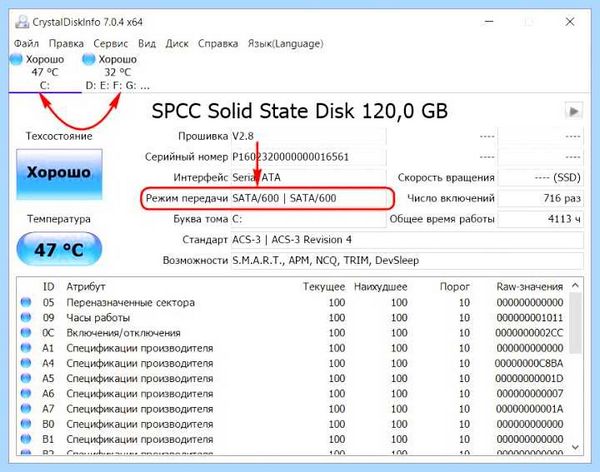This screenshot has height=472, width=600.
Task: Click the 4113 ч total working time field
Action: (x=540, y=219)
